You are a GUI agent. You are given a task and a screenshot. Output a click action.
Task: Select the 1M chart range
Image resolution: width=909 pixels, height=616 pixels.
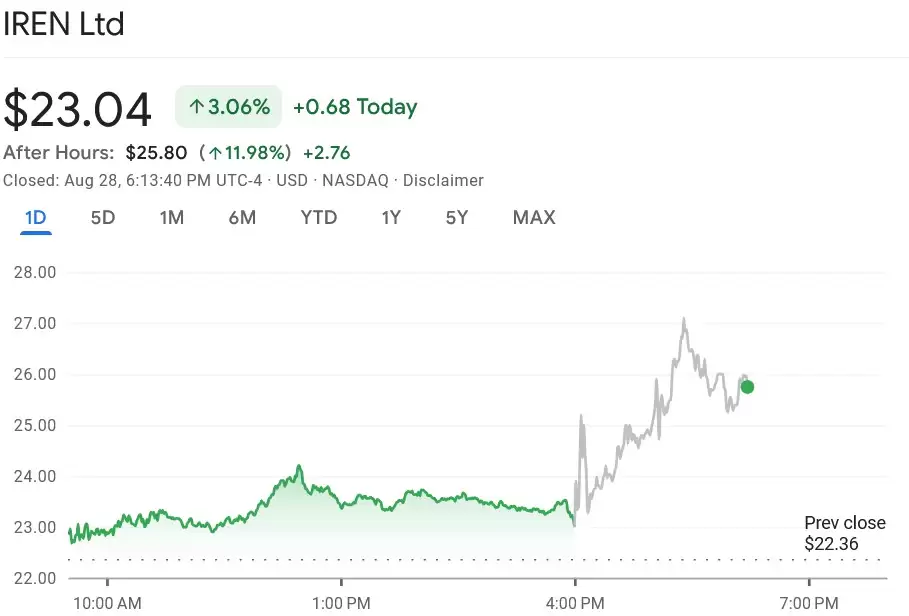171,217
